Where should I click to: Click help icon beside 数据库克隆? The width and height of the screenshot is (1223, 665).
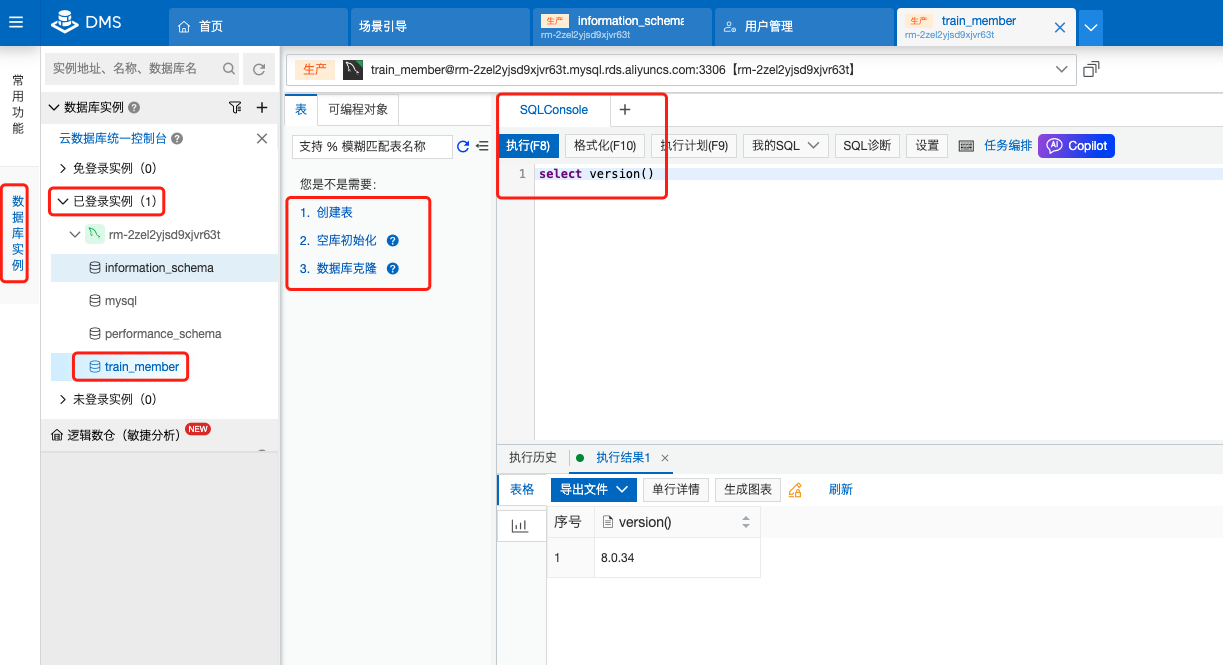tap(393, 269)
